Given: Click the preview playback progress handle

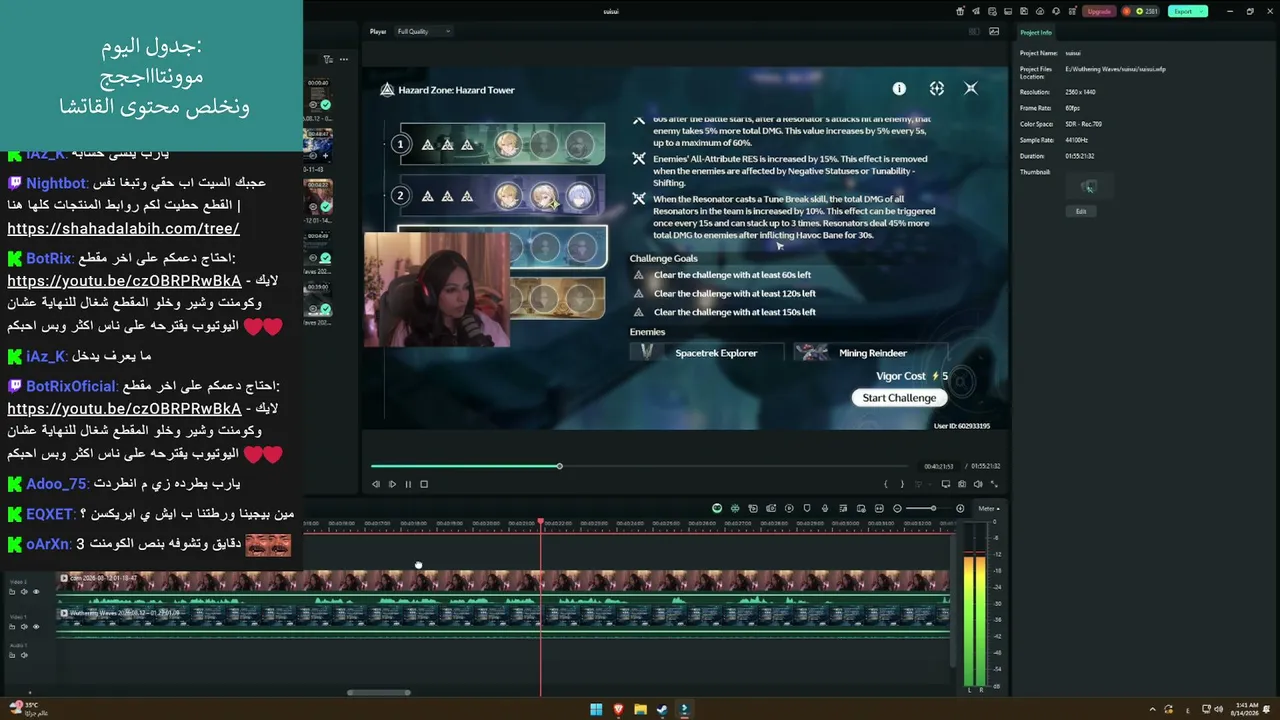Looking at the screenshot, I should click(x=559, y=466).
